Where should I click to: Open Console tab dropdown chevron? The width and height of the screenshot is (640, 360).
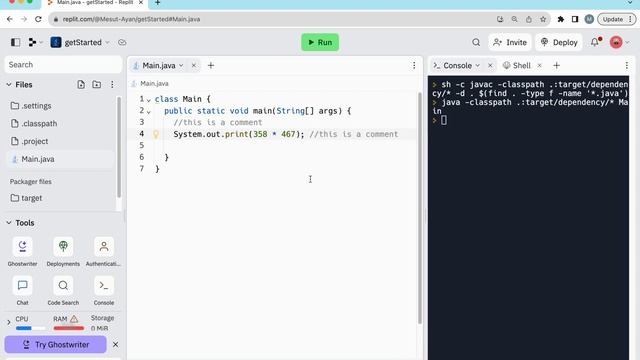[478, 65]
